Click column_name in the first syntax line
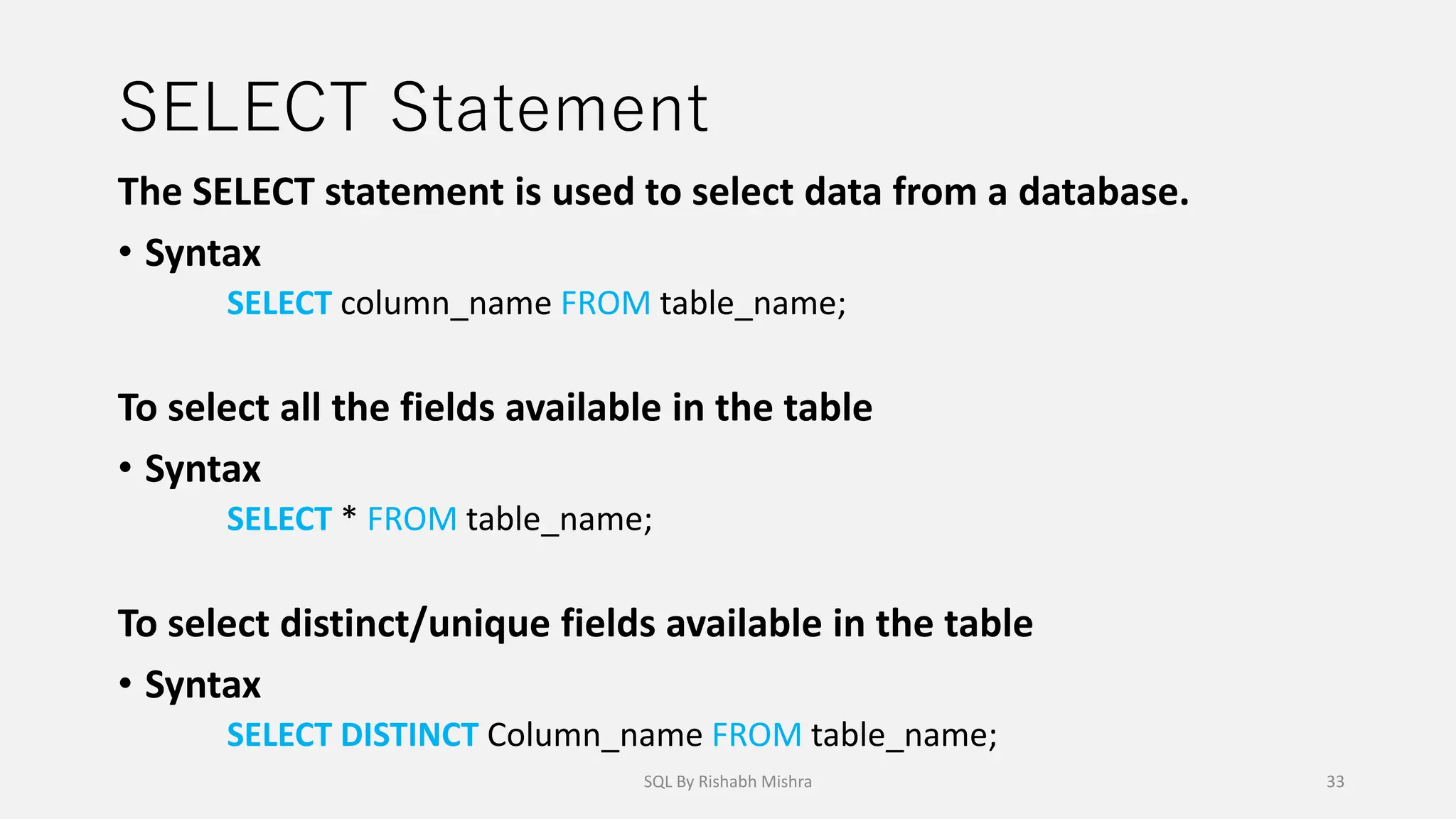Image resolution: width=1456 pixels, height=819 pixels. coord(446,304)
